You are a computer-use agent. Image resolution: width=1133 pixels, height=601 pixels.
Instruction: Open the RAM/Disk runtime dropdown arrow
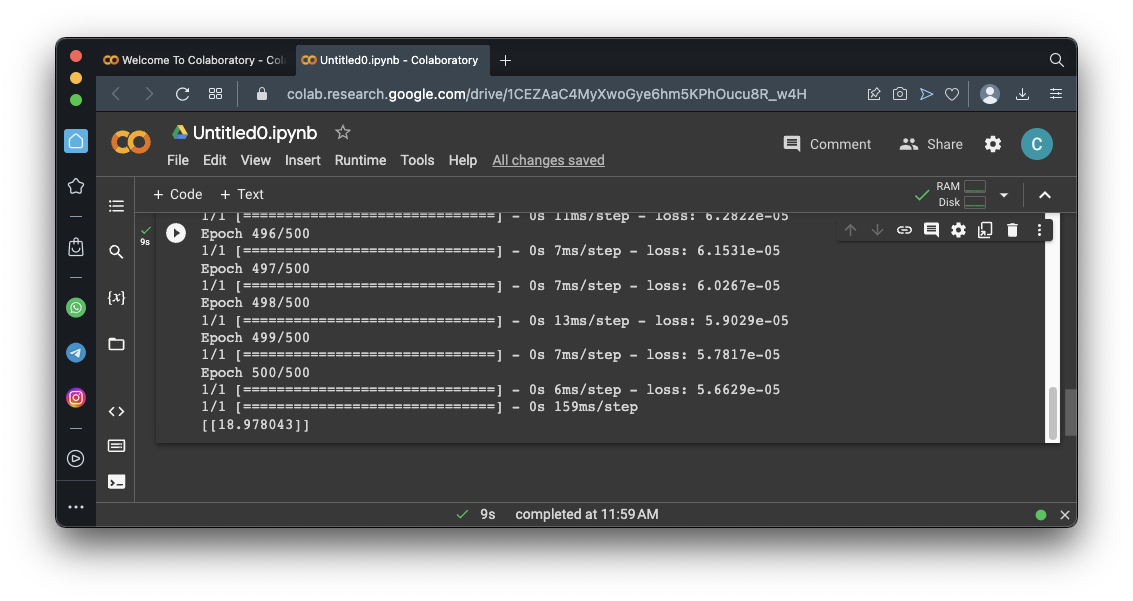point(1004,195)
